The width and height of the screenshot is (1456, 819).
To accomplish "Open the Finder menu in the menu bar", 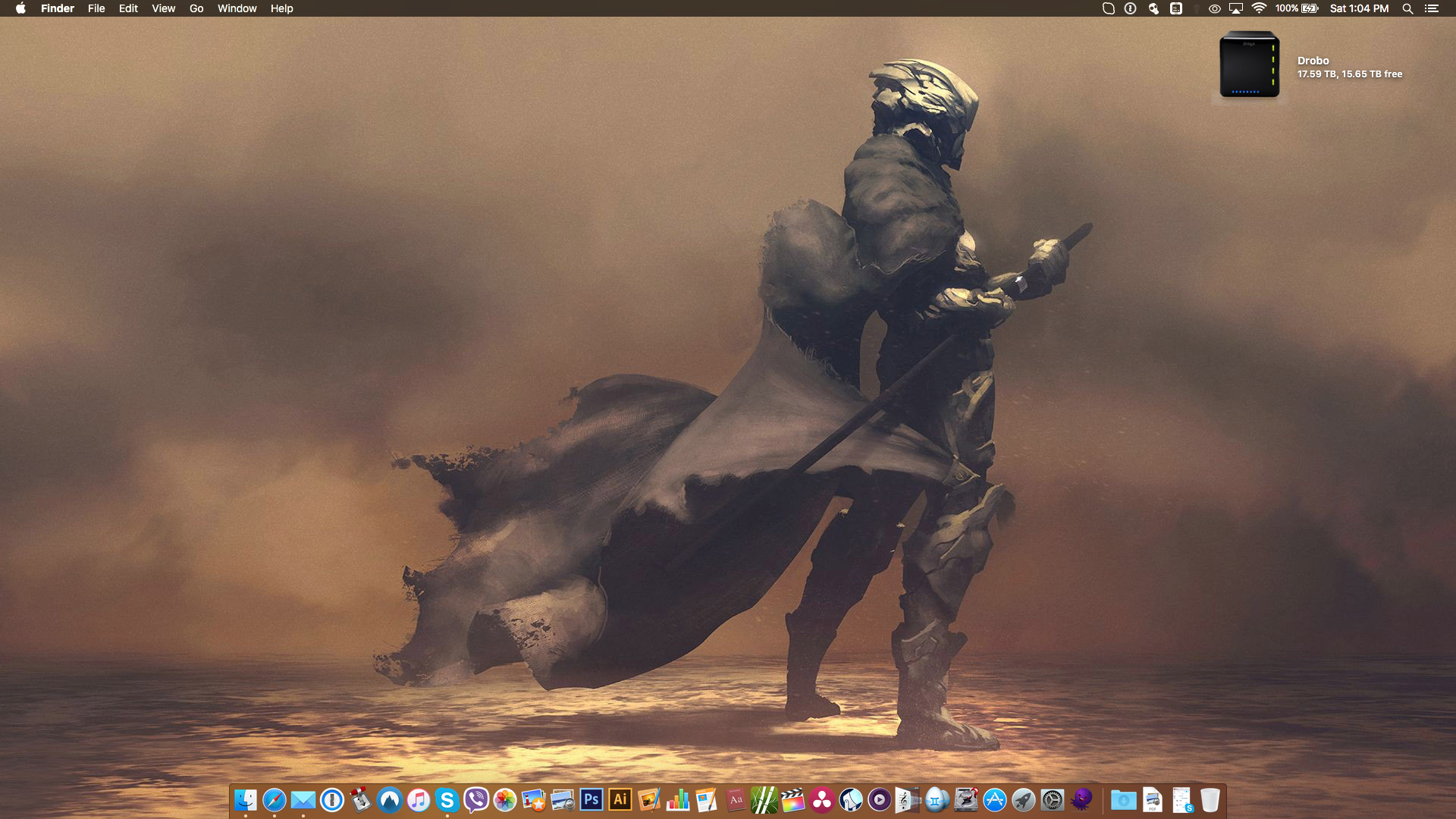I will click(x=58, y=8).
